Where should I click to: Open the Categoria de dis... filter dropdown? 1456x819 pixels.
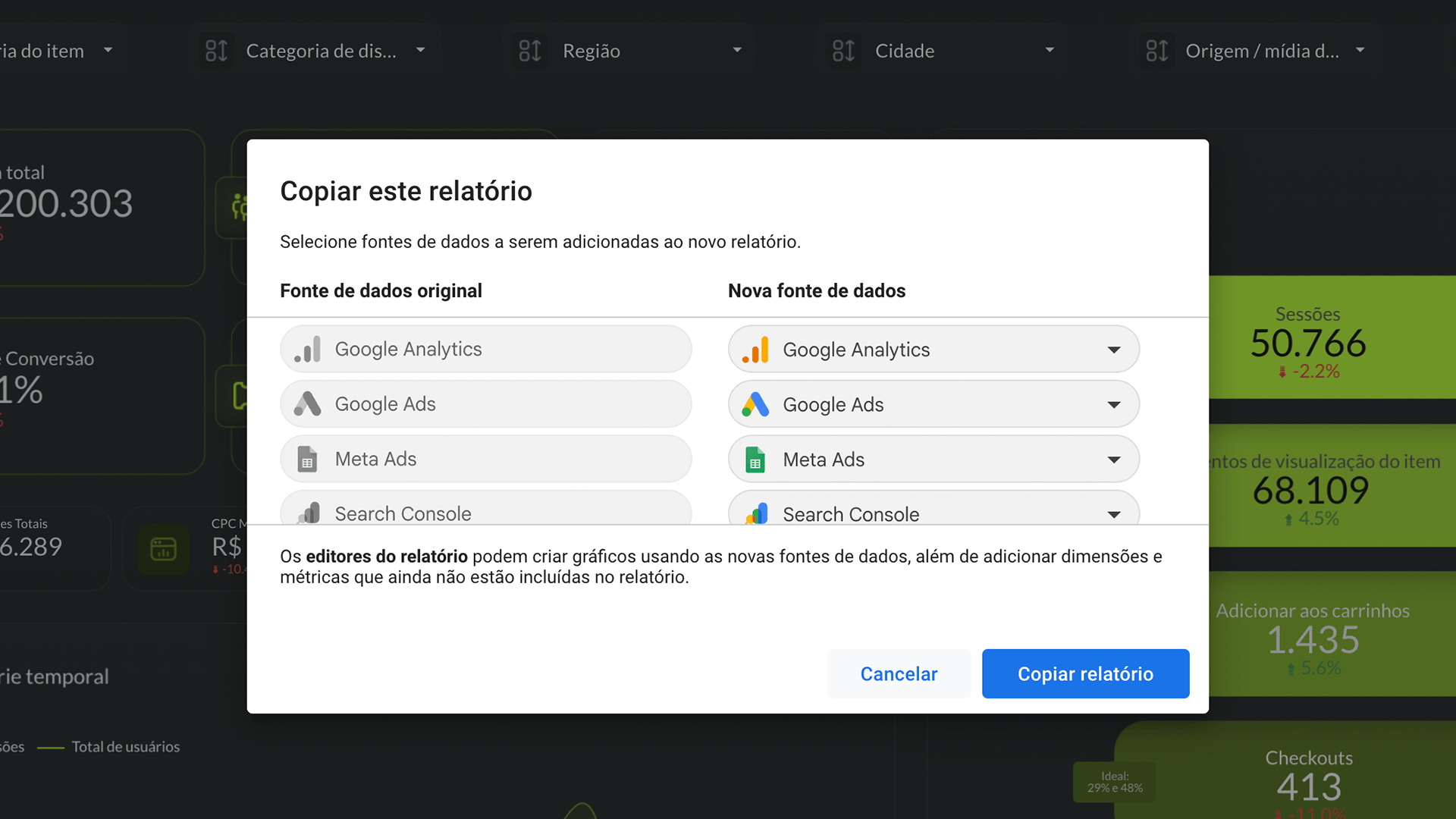(420, 51)
